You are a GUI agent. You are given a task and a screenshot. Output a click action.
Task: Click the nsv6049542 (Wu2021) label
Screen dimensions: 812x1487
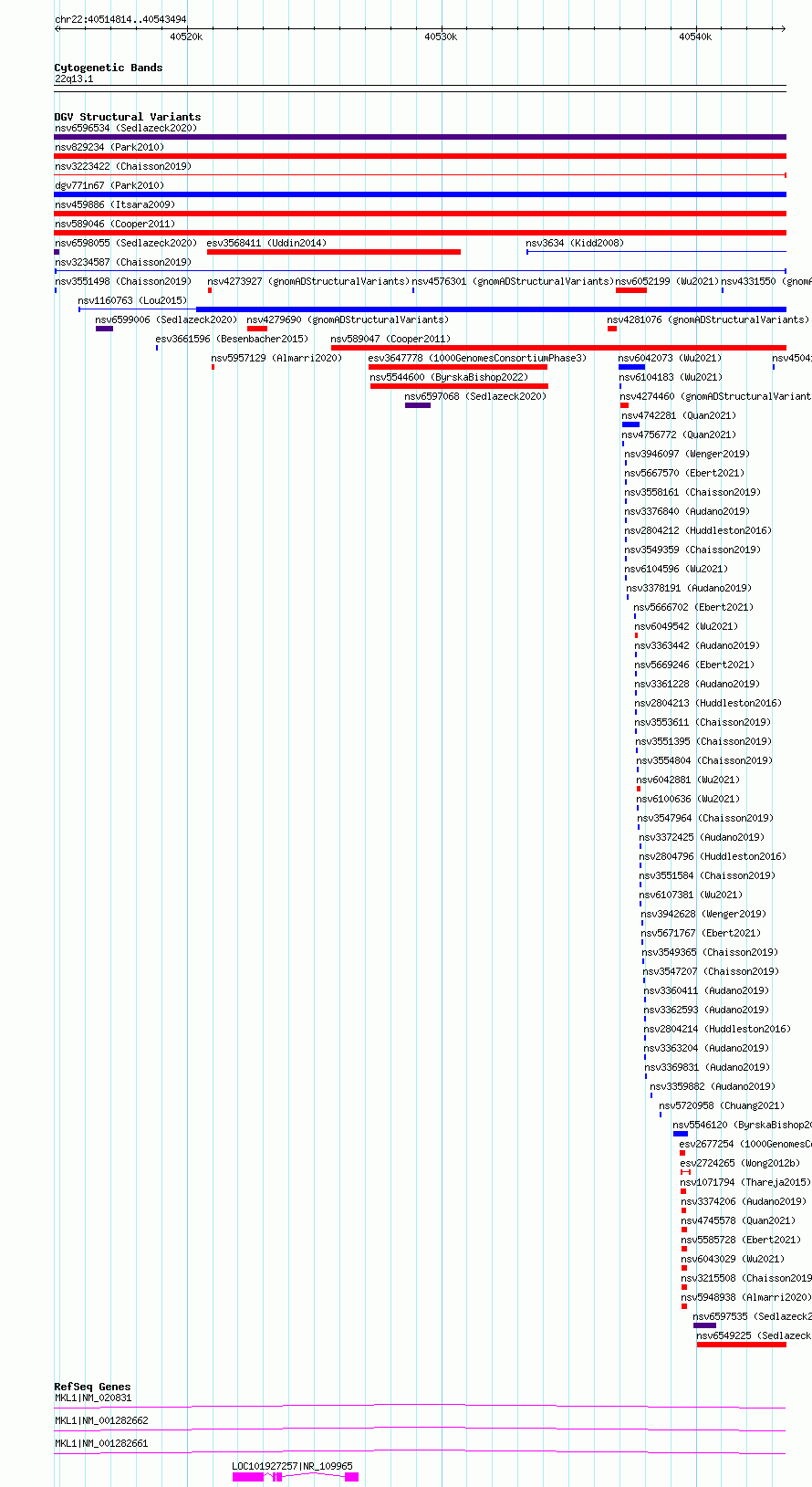(x=686, y=626)
